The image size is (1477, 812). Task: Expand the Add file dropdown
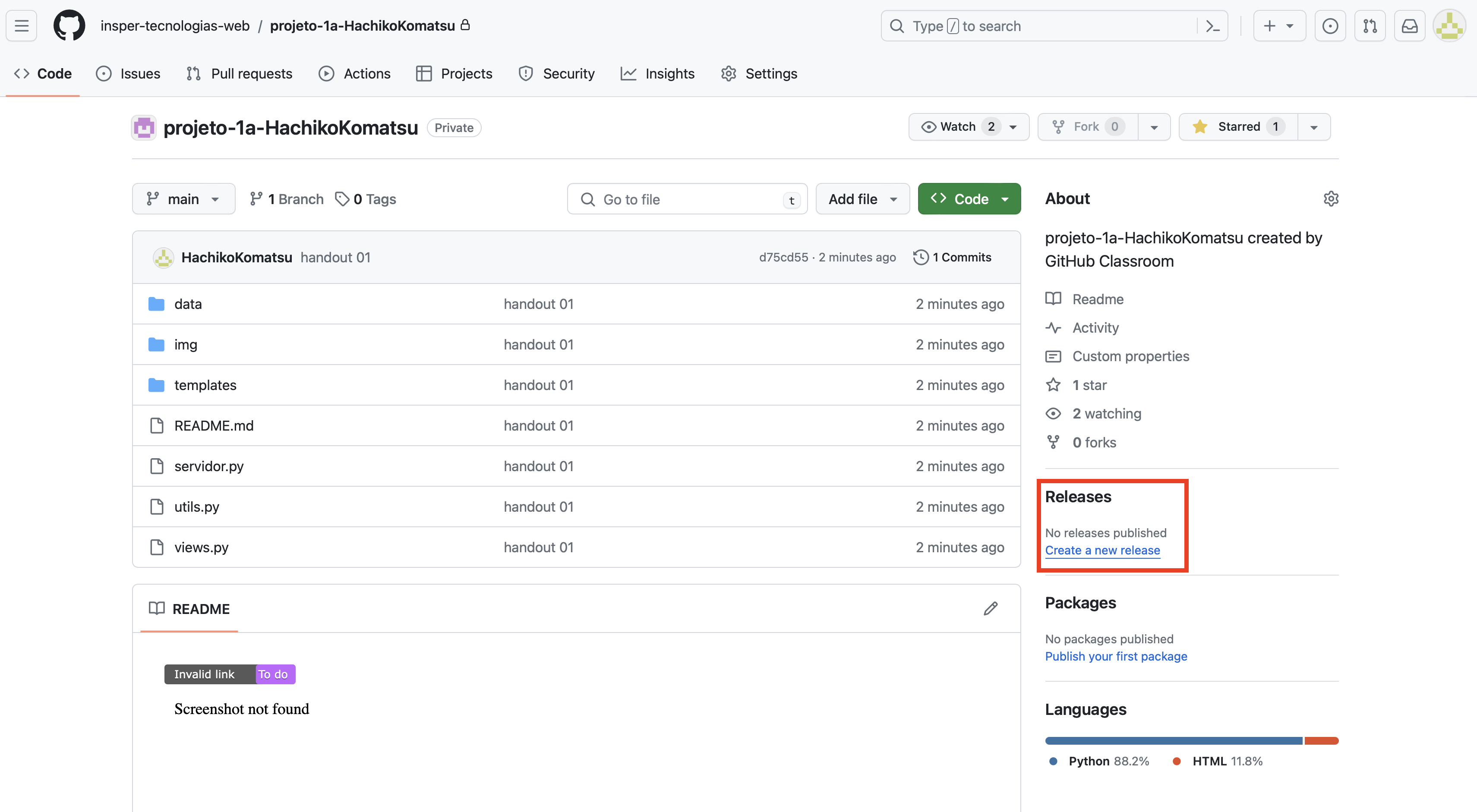[862, 199]
